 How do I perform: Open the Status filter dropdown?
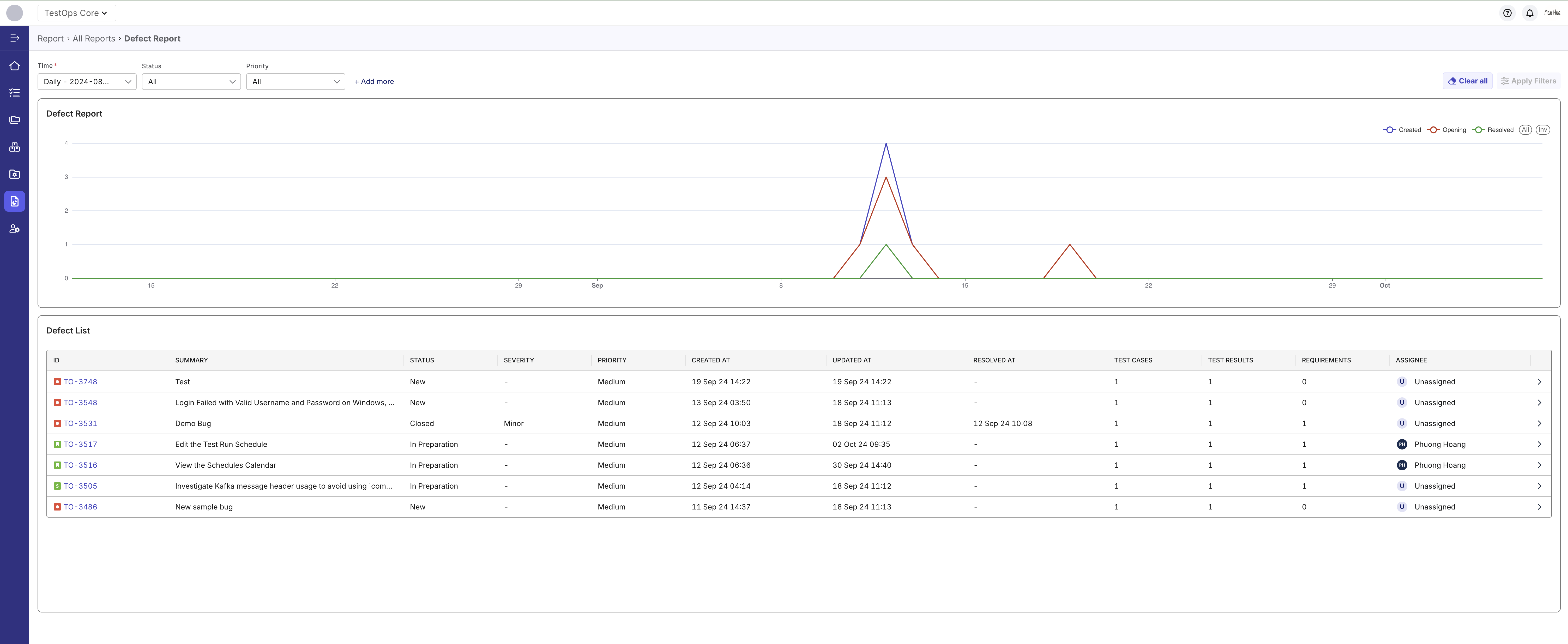click(x=191, y=82)
